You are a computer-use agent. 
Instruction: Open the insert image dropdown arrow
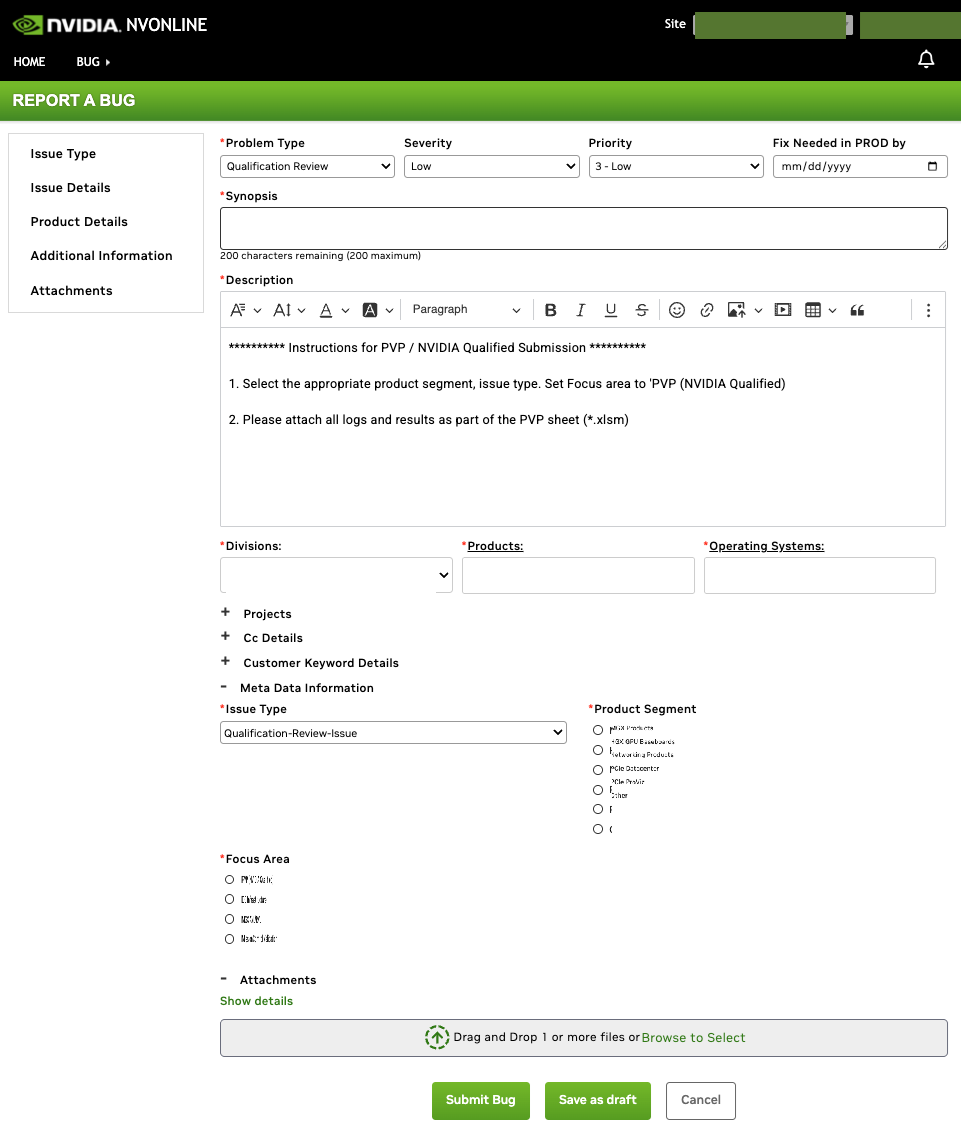(x=758, y=311)
